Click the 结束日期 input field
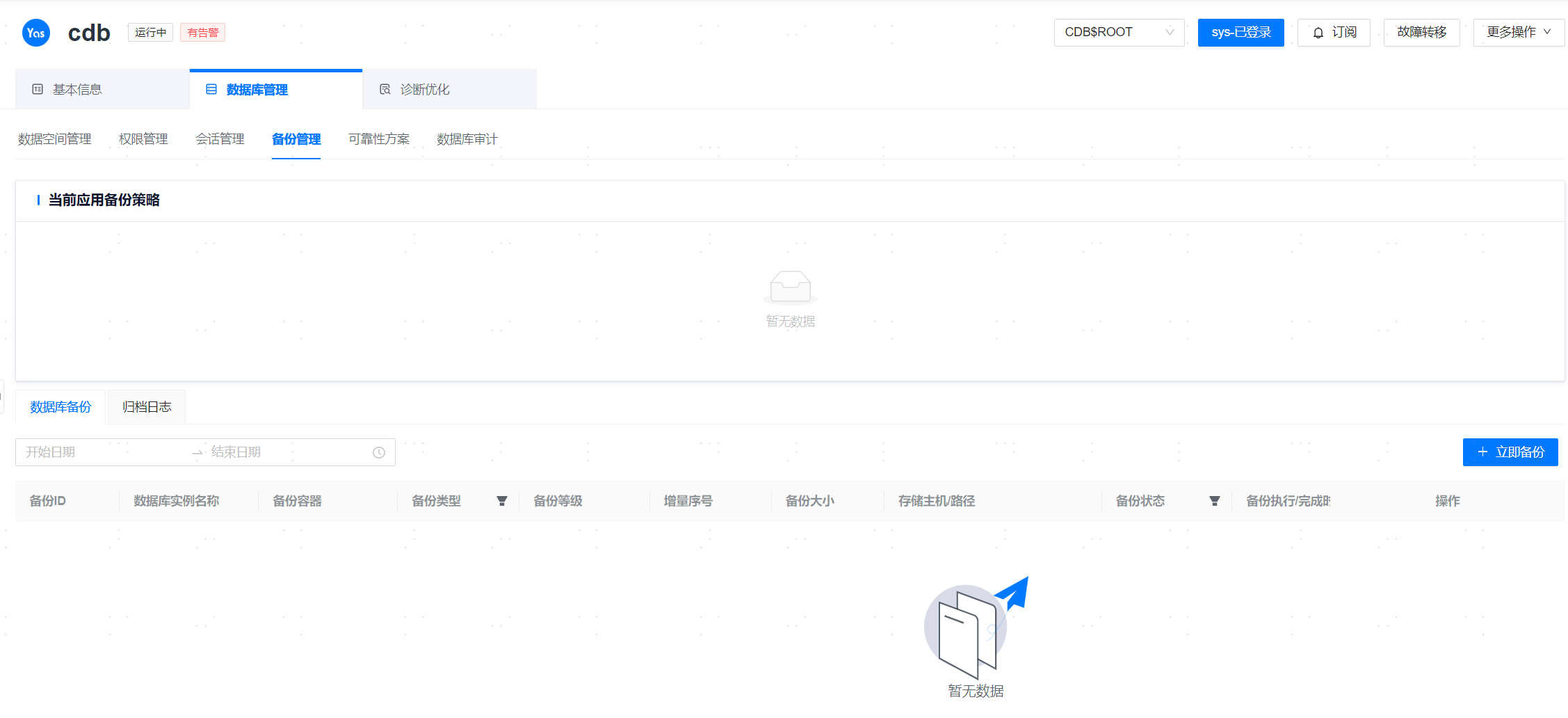Screen dimensions: 1568x718 (285, 452)
